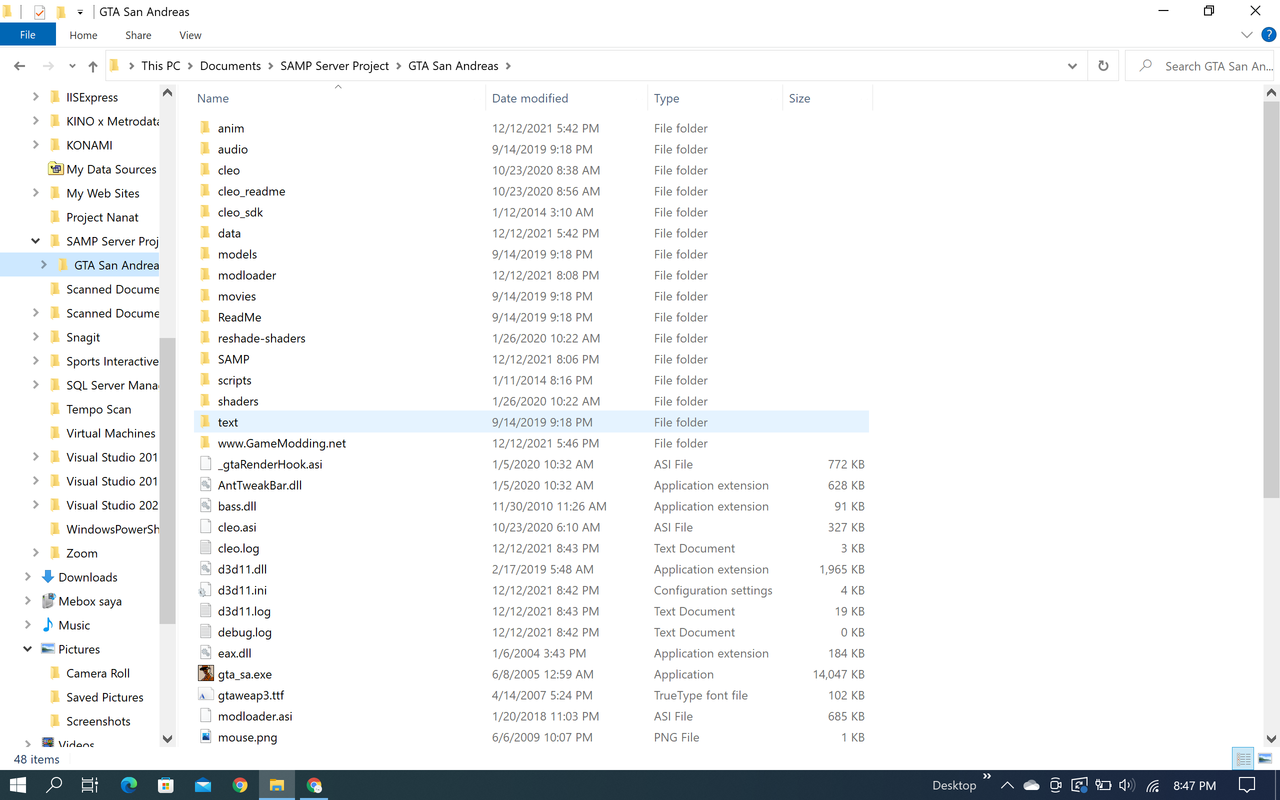Open the recent locations dropdown beside Forward arrow
This screenshot has height=800, width=1280.
(x=72, y=66)
